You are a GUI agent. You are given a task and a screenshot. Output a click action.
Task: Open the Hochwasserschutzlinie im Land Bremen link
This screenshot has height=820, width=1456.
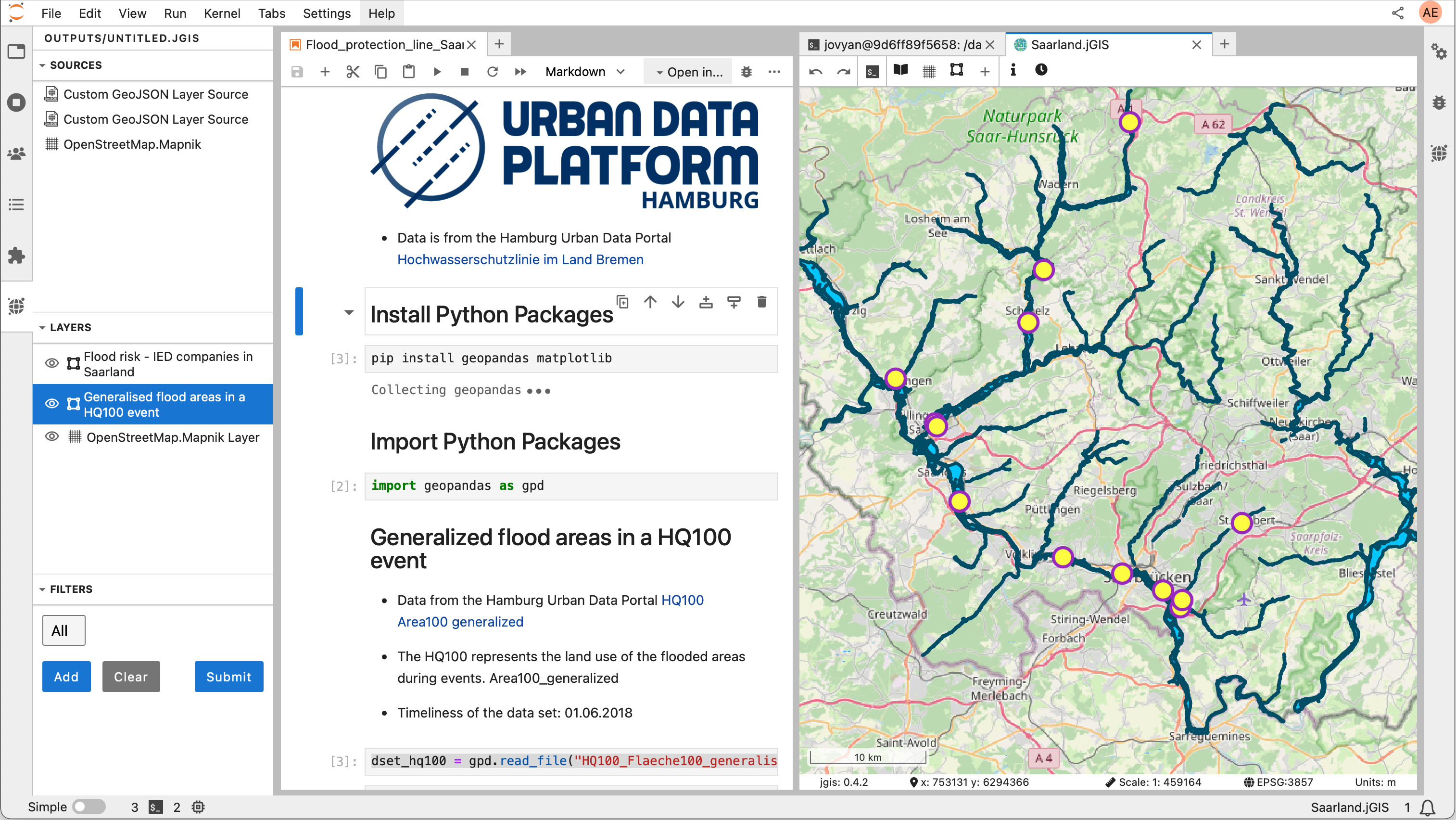[x=520, y=259]
